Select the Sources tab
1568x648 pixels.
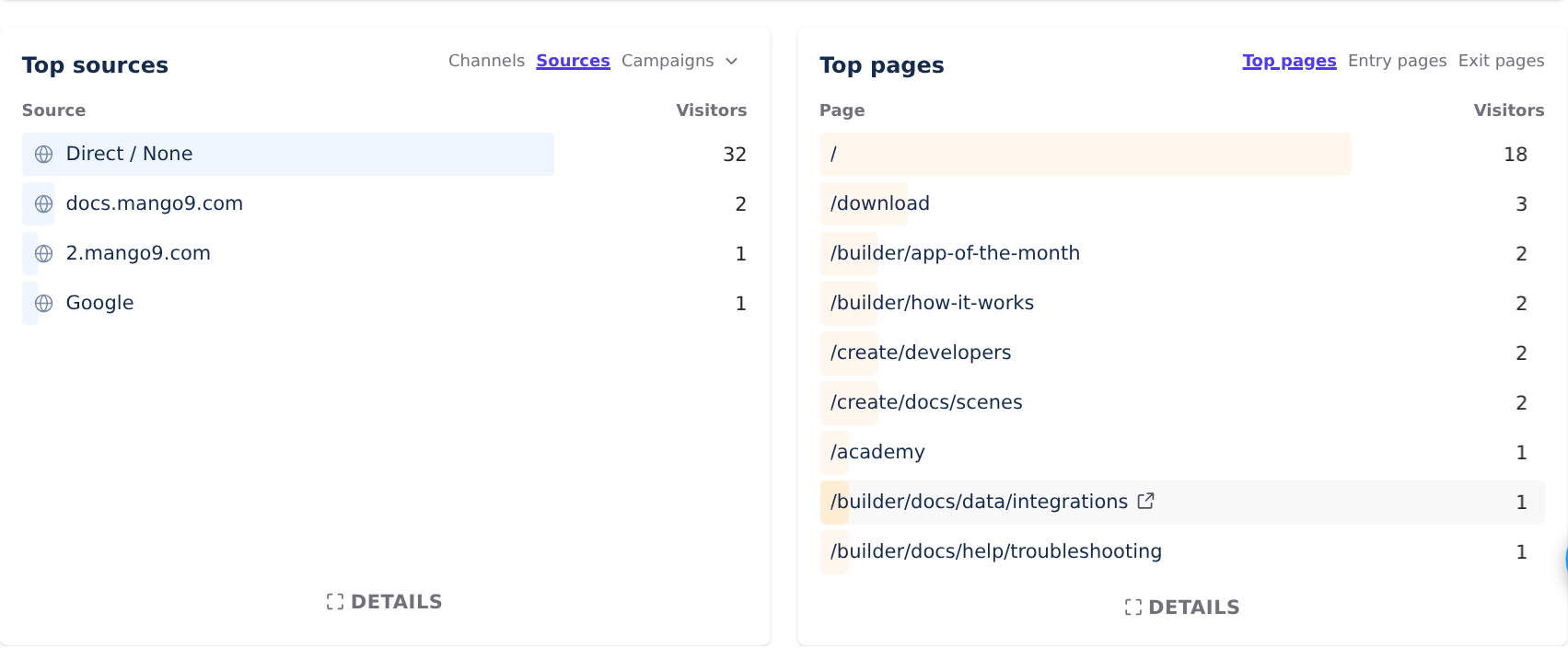(573, 61)
